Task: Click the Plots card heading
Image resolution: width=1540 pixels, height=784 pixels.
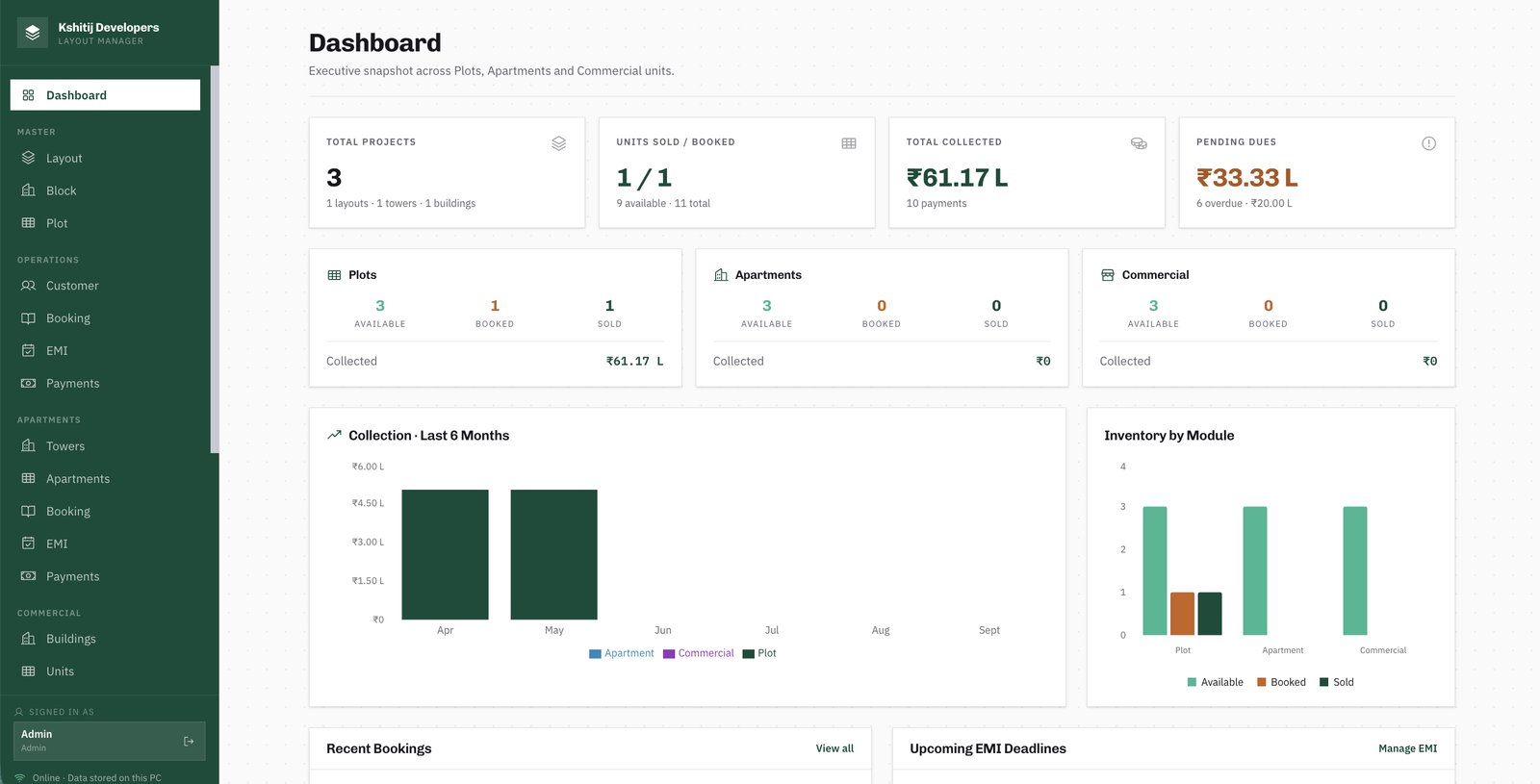Action: point(363,275)
